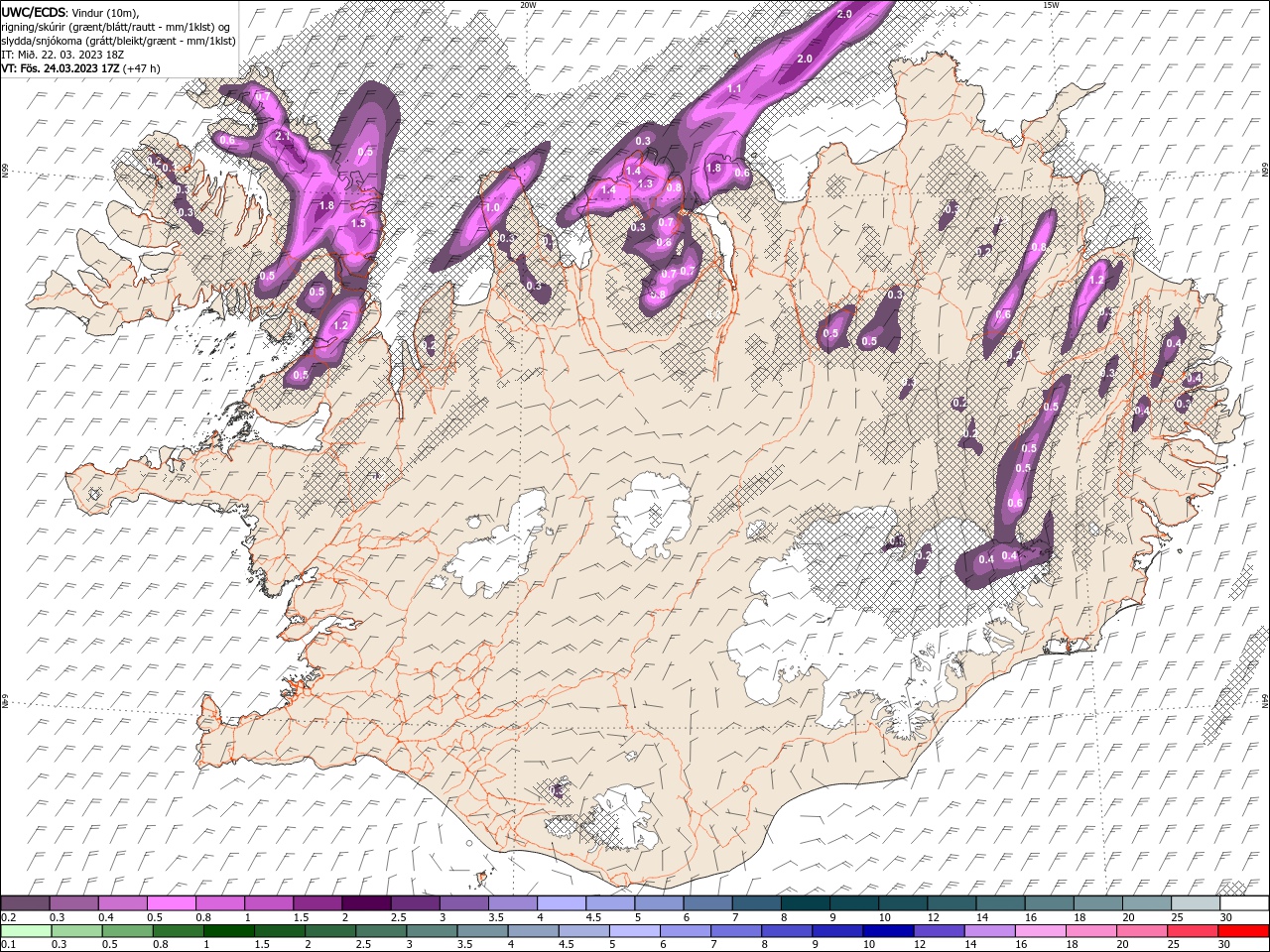Click the bright pink 0.5–0.8 swatch in top legend

coord(171,903)
